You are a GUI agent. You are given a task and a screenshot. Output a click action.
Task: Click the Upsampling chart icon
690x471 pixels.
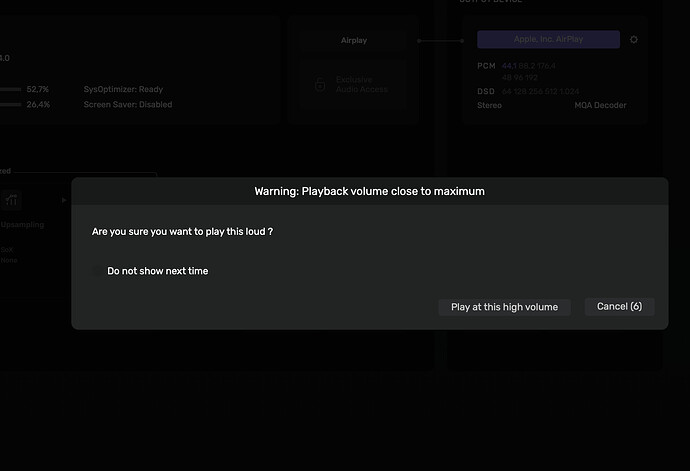click(x=11, y=200)
